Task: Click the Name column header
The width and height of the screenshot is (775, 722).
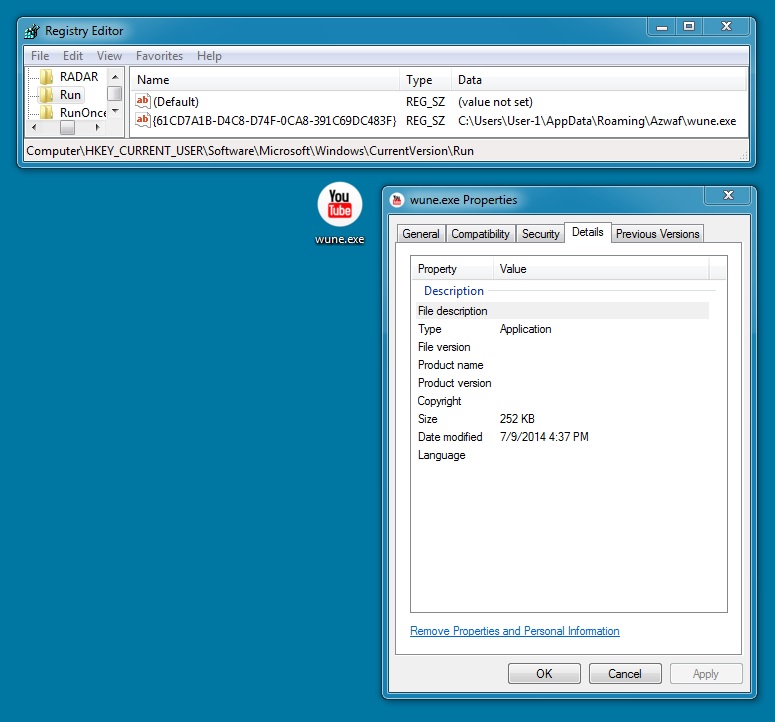Action: [265, 80]
